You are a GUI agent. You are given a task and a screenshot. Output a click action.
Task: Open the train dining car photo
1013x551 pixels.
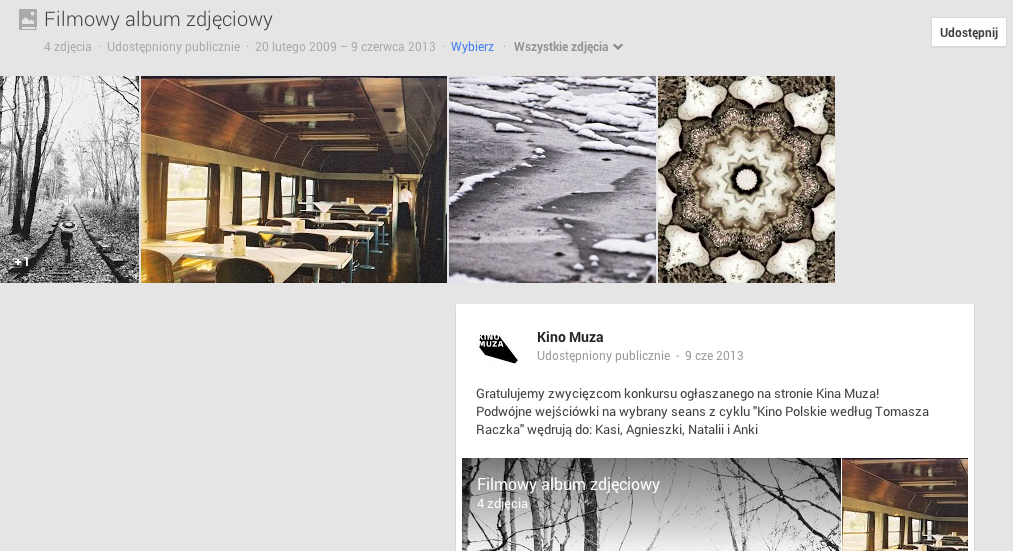(x=294, y=180)
